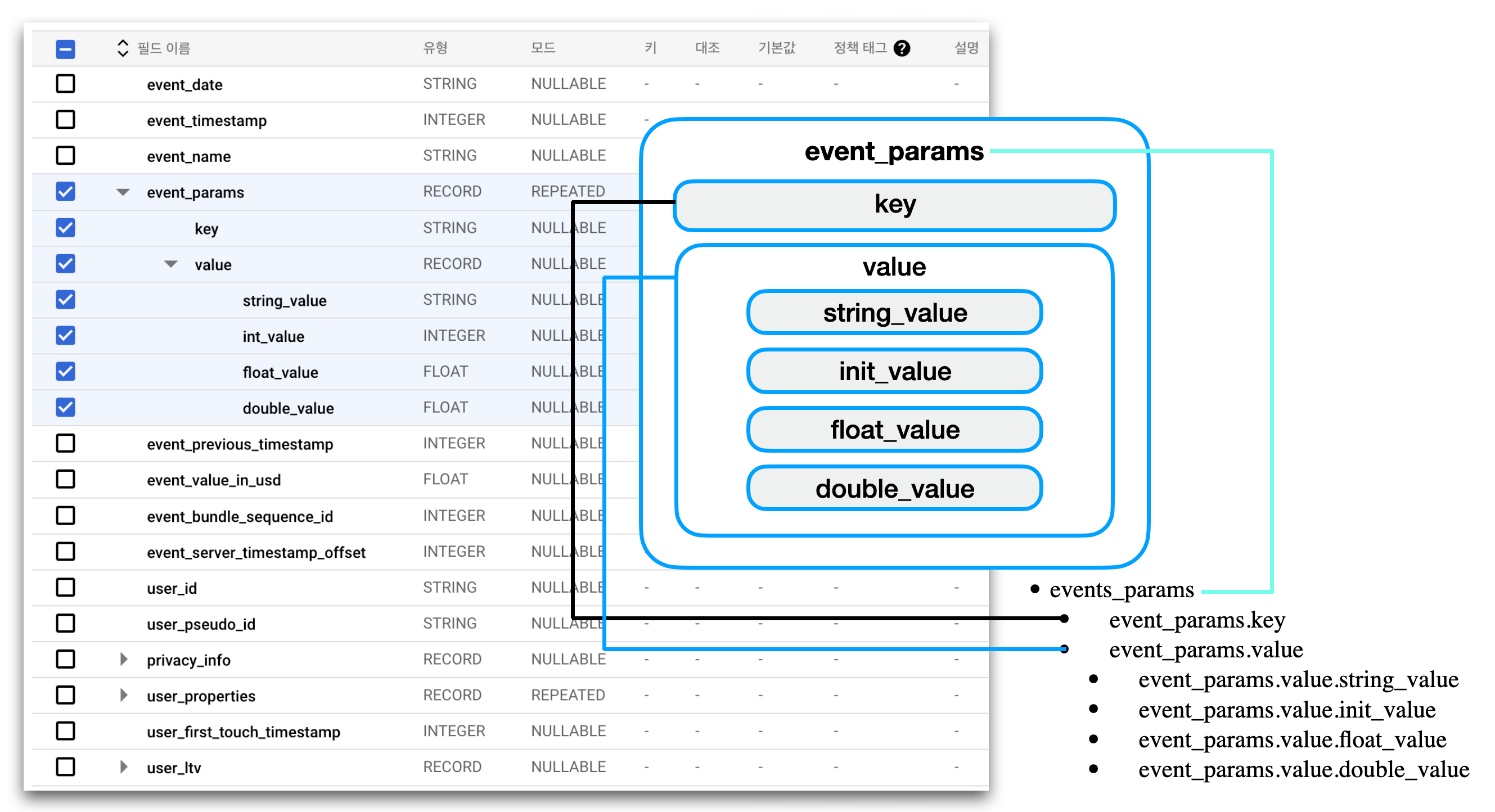The width and height of the screenshot is (1495, 812).
Task: Uncheck the float_value row checkbox
Action: (x=66, y=372)
